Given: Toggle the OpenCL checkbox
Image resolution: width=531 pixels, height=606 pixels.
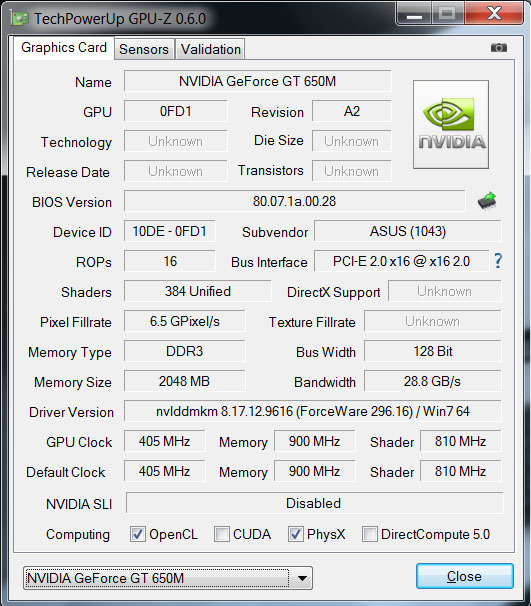Looking at the screenshot, I should click(138, 534).
